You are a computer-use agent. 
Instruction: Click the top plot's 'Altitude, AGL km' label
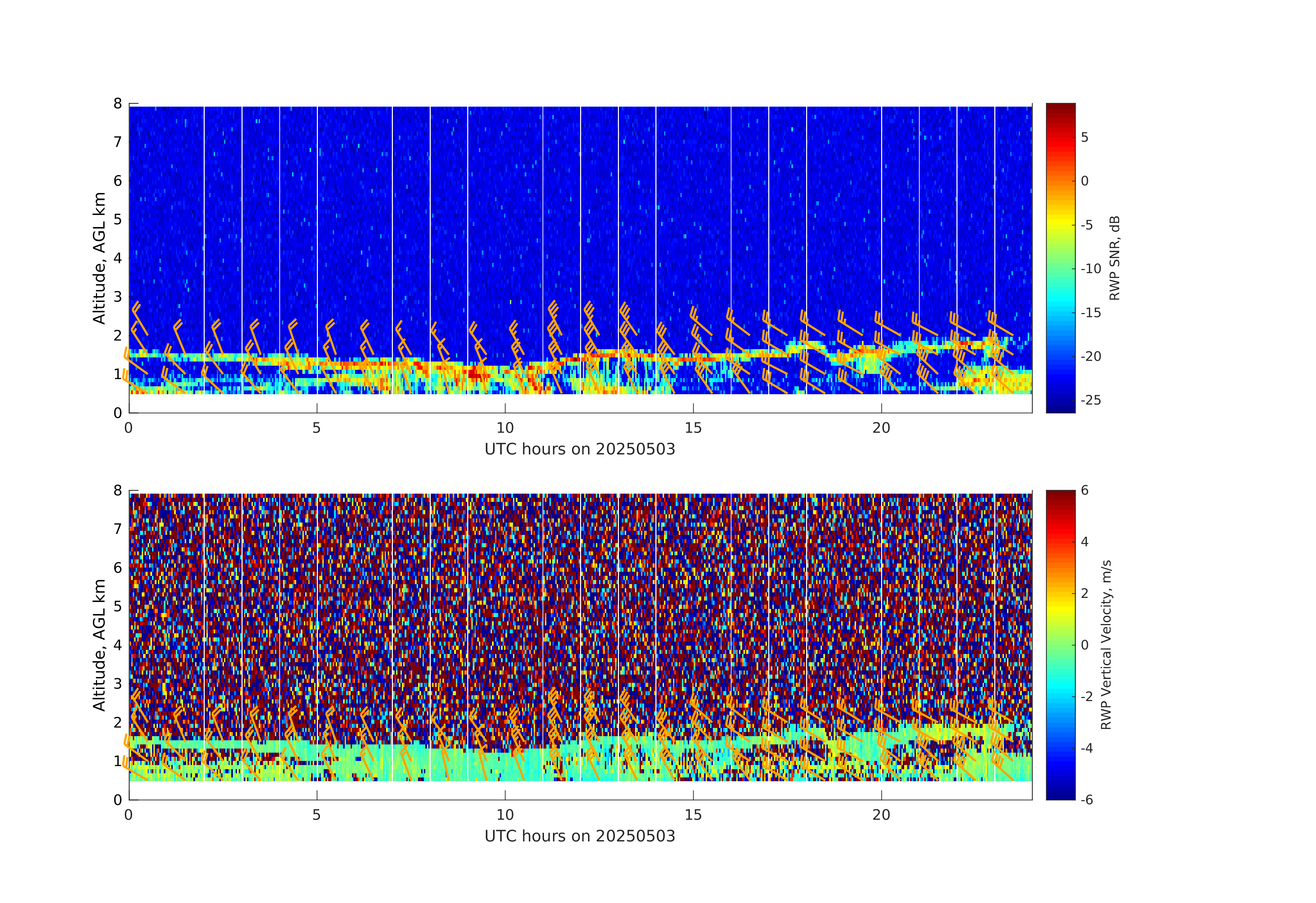click(99, 258)
